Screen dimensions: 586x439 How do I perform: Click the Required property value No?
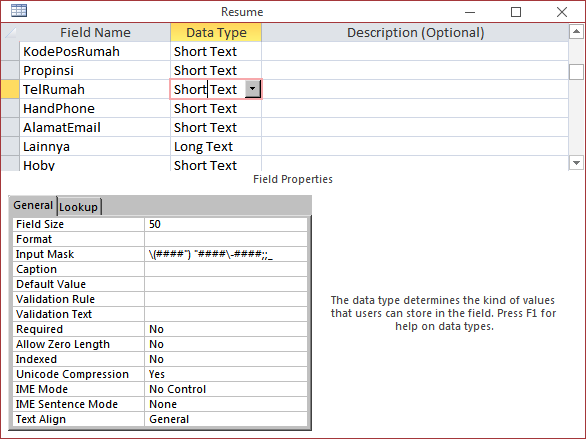[x=226, y=329]
